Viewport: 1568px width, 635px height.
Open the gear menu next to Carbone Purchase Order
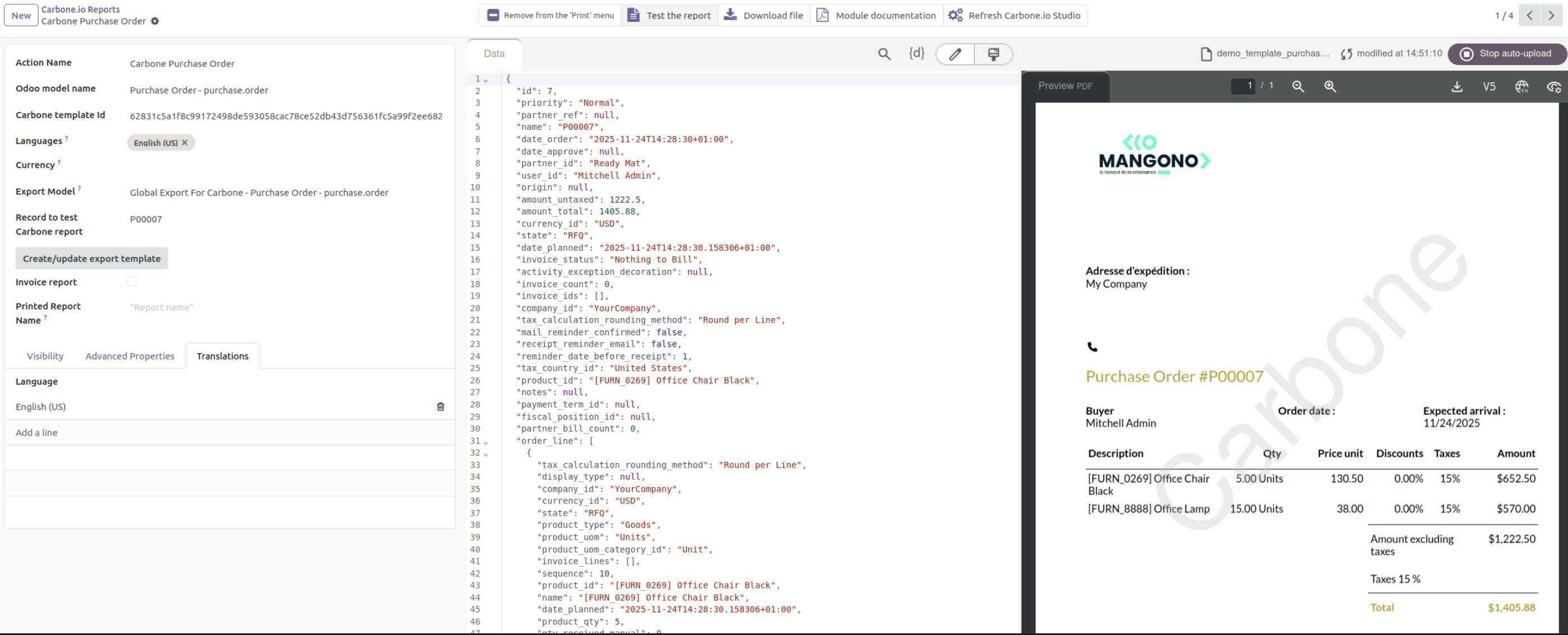pyautogui.click(x=155, y=21)
